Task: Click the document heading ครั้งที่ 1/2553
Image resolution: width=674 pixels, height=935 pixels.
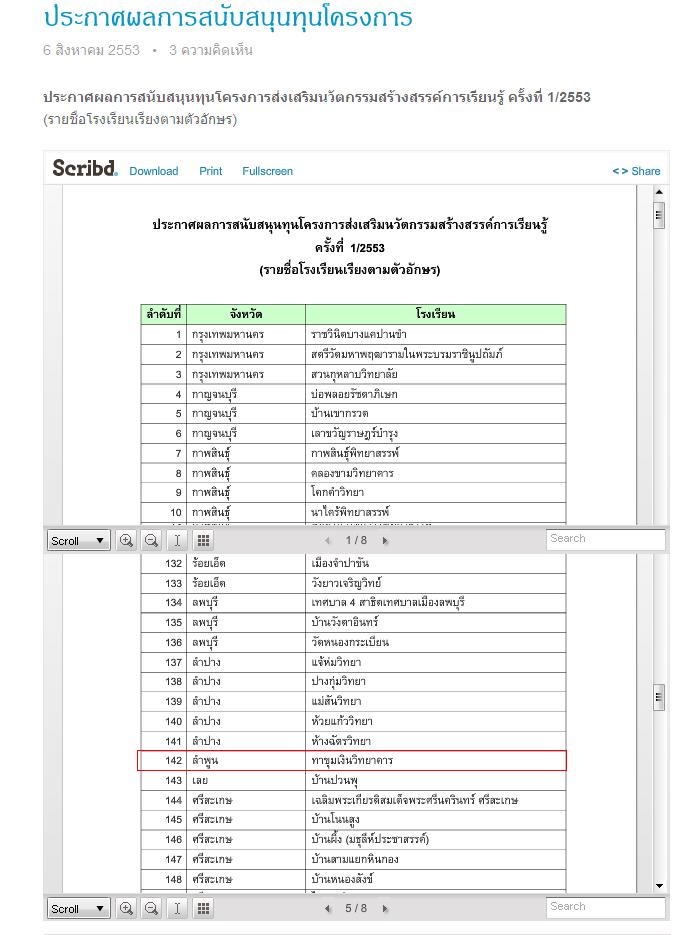Action: (x=350, y=247)
